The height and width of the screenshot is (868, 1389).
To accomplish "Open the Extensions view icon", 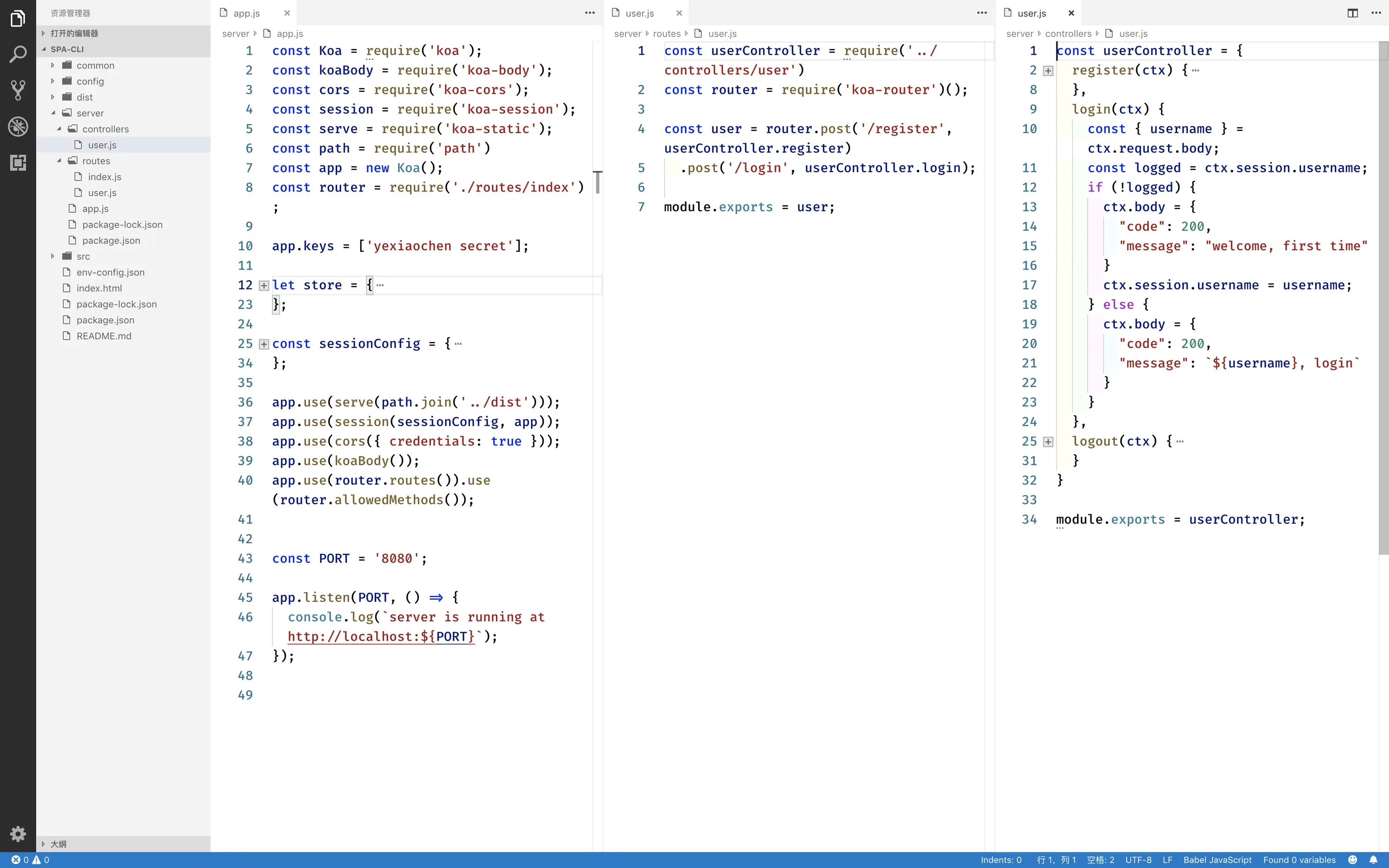I will (x=18, y=163).
